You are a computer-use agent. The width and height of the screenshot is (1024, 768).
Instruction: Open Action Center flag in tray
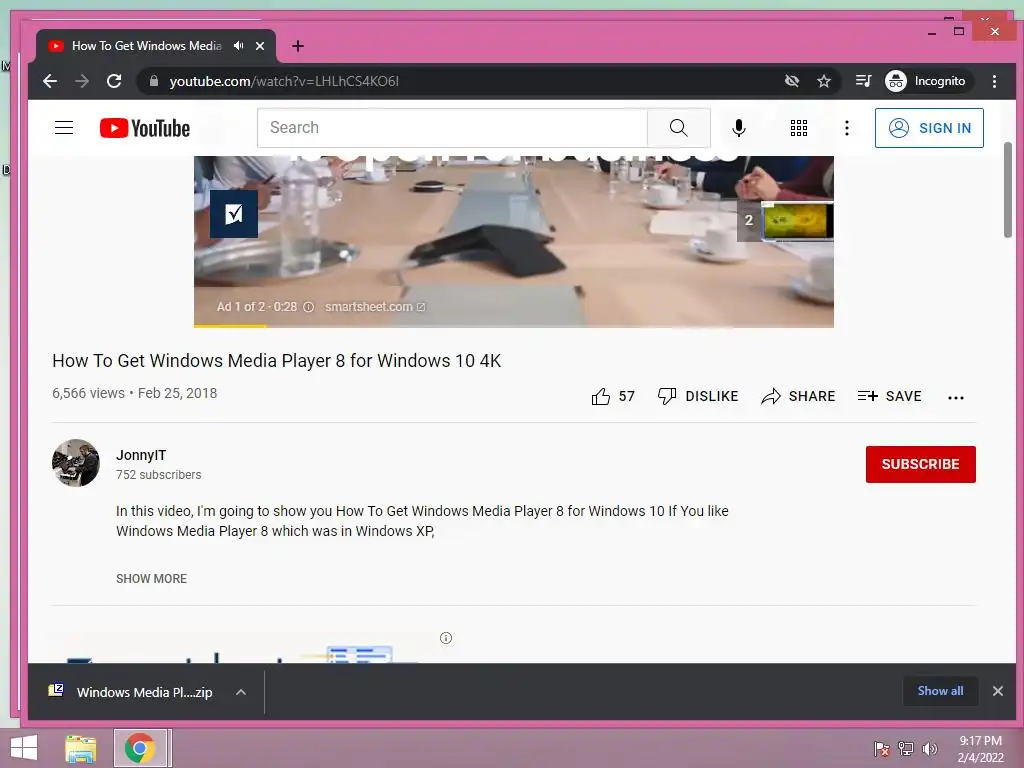[x=881, y=749]
